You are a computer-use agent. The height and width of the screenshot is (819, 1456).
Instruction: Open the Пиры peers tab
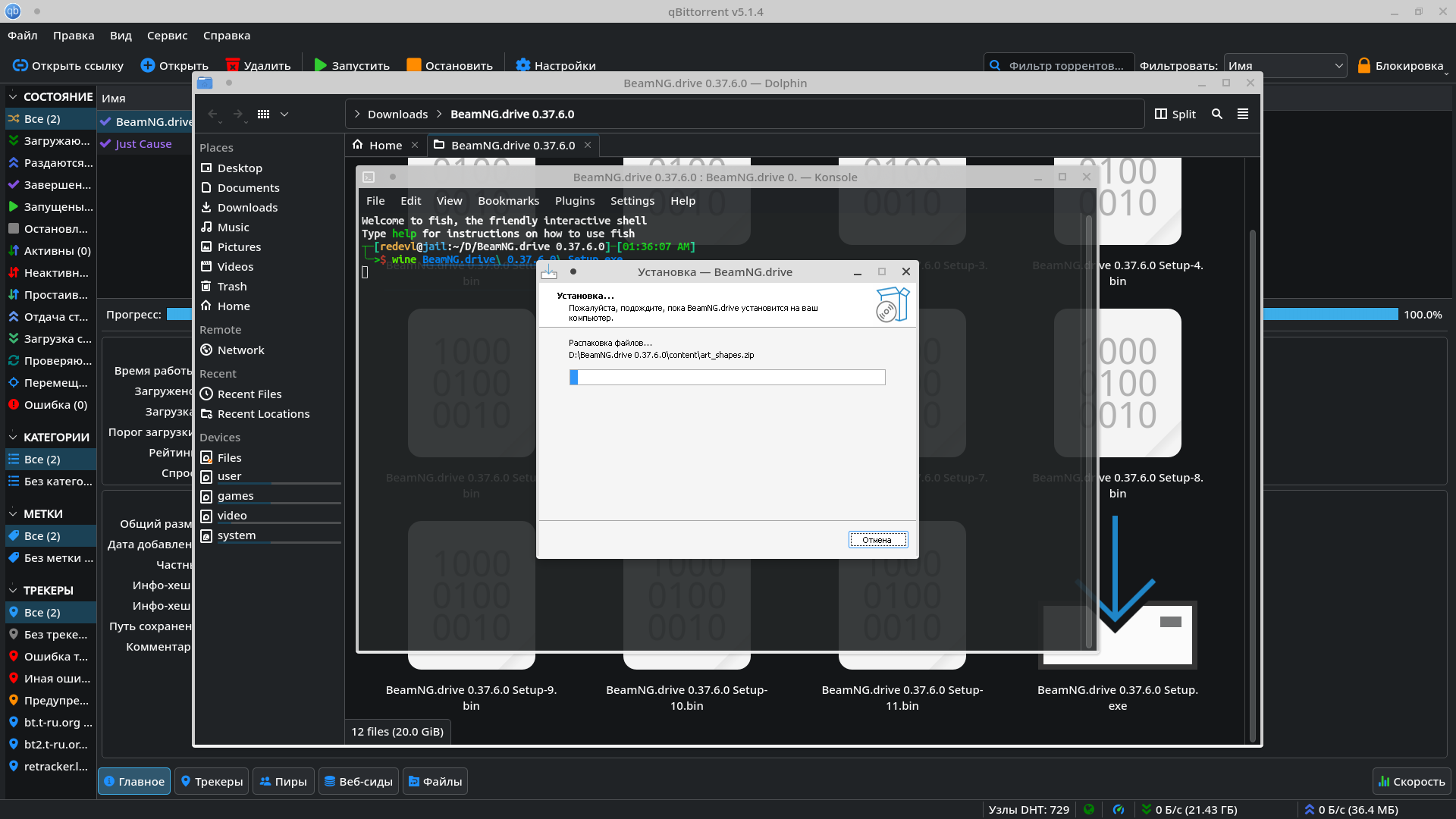[283, 781]
